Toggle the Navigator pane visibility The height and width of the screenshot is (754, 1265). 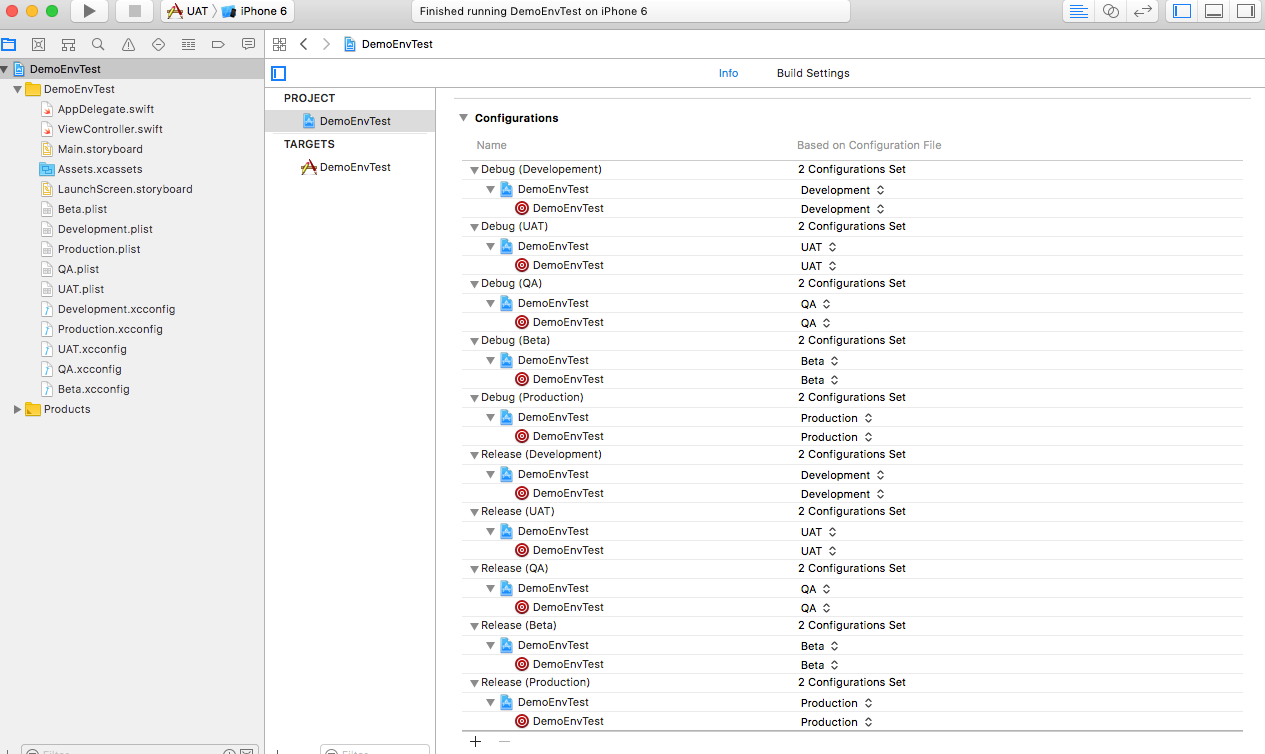coord(1182,11)
